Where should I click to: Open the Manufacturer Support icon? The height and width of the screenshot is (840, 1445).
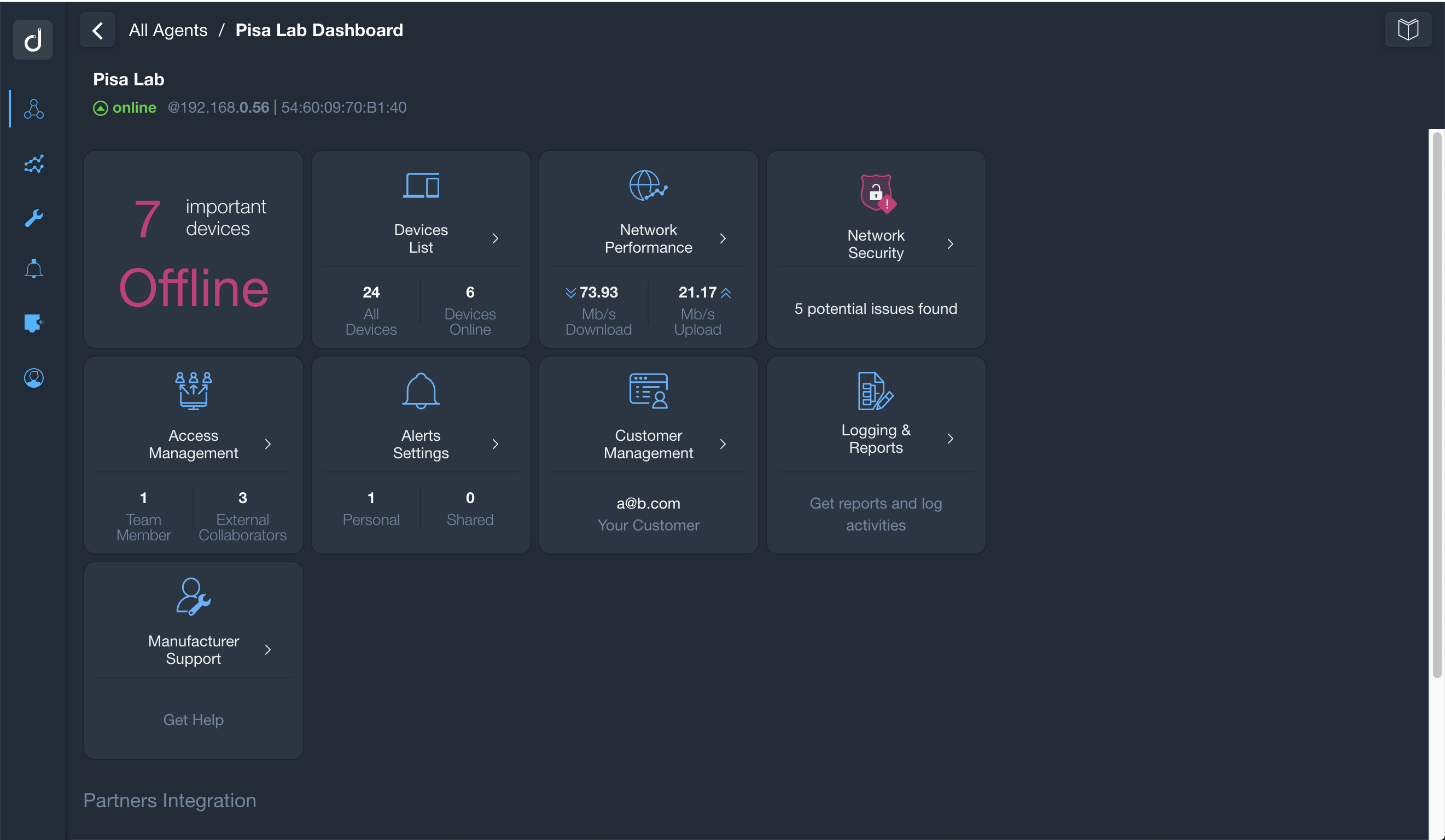click(192, 596)
